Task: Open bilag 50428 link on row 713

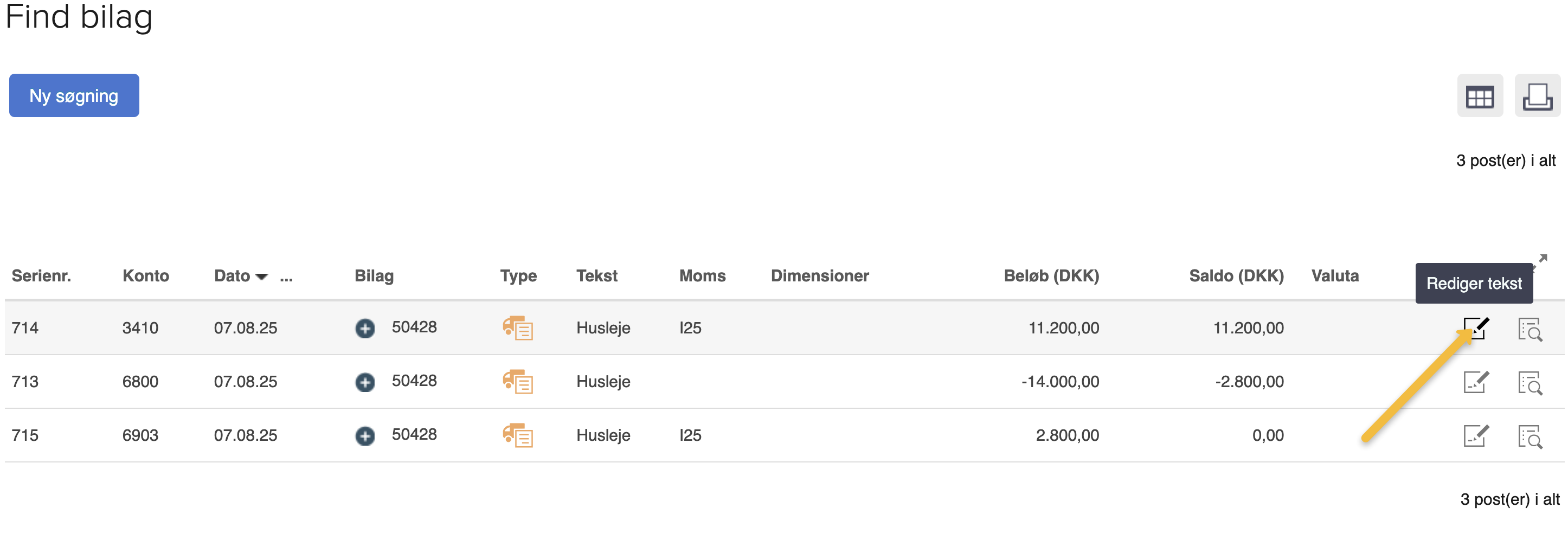Action: [x=414, y=381]
